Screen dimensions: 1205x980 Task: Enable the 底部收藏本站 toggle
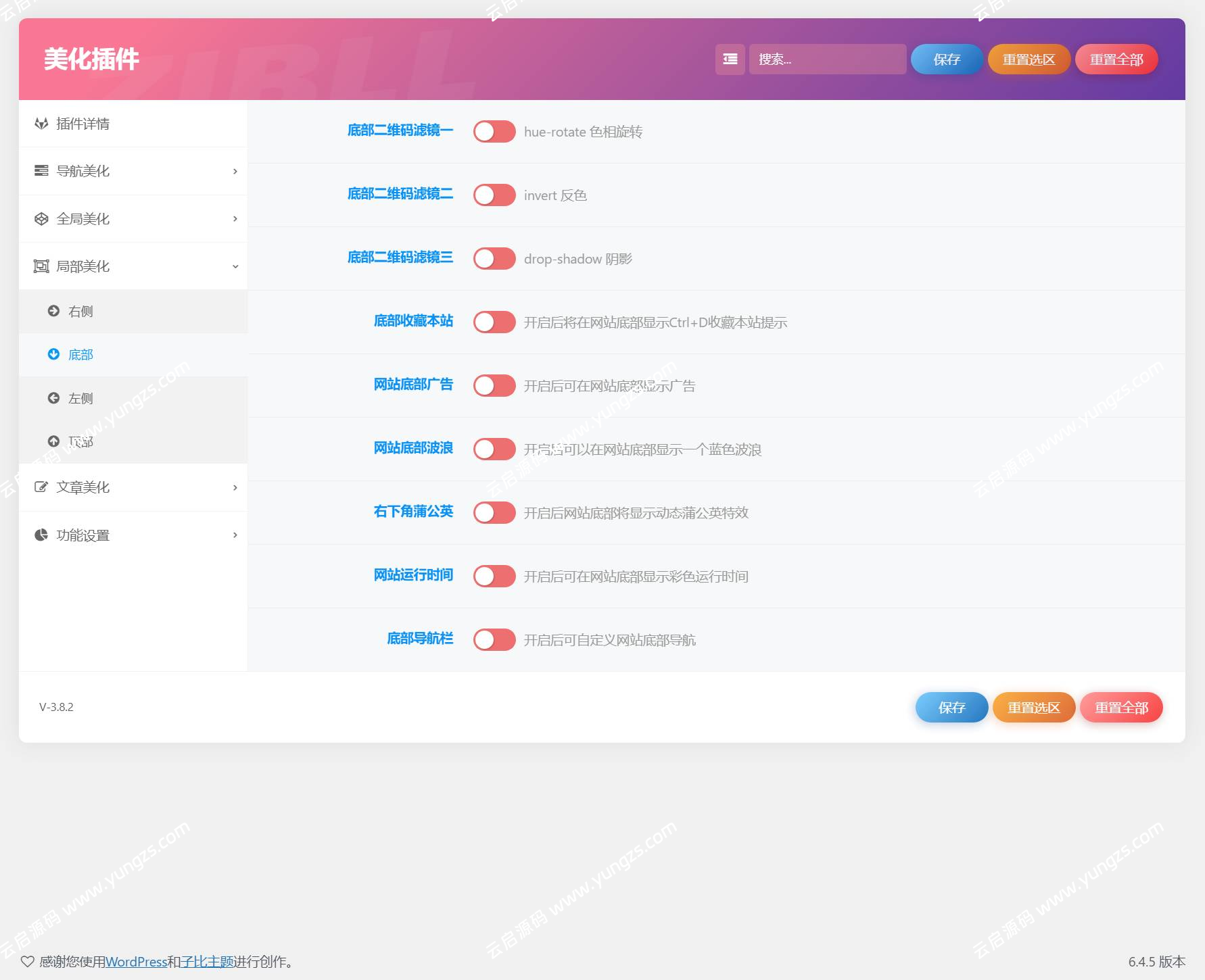[494, 322]
